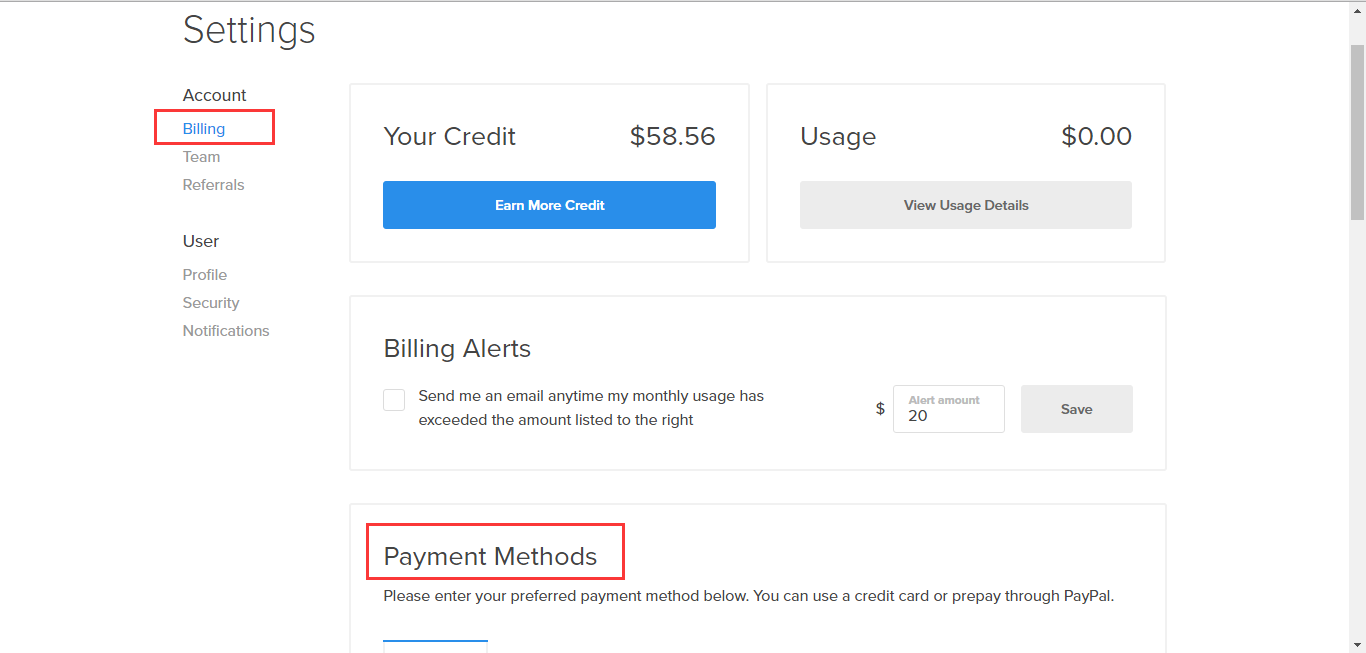Click the Billing Alerts heading
Viewport: 1366px width, 653px height.
(x=457, y=349)
